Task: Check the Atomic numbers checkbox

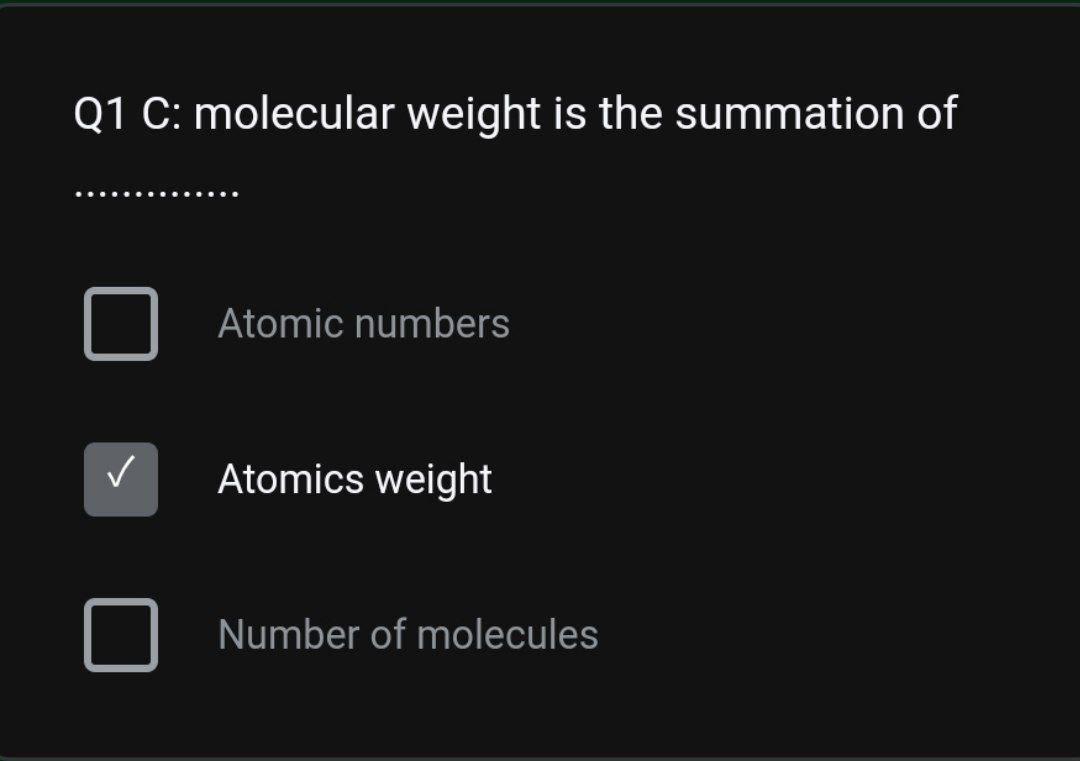Action: (120, 323)
